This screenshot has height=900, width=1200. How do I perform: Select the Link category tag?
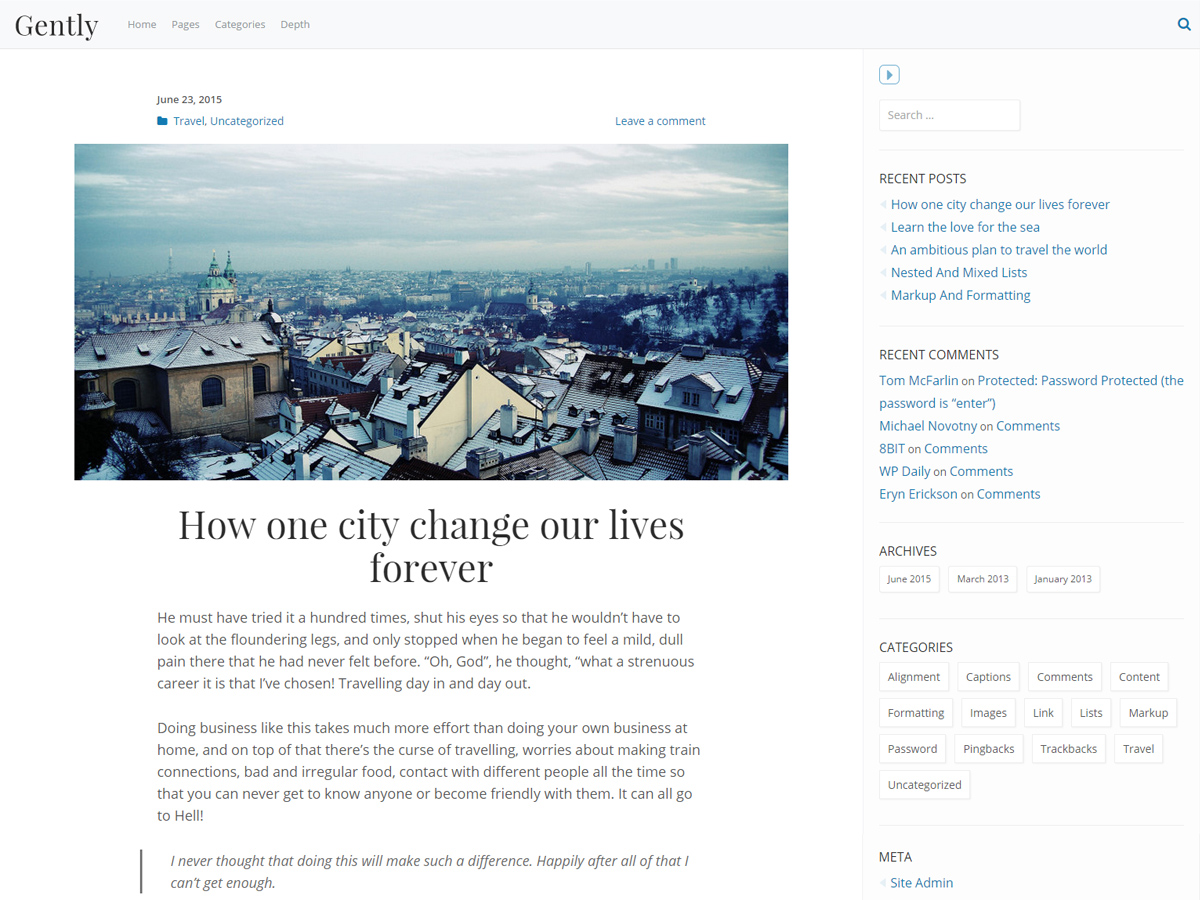click(1043, 713)
